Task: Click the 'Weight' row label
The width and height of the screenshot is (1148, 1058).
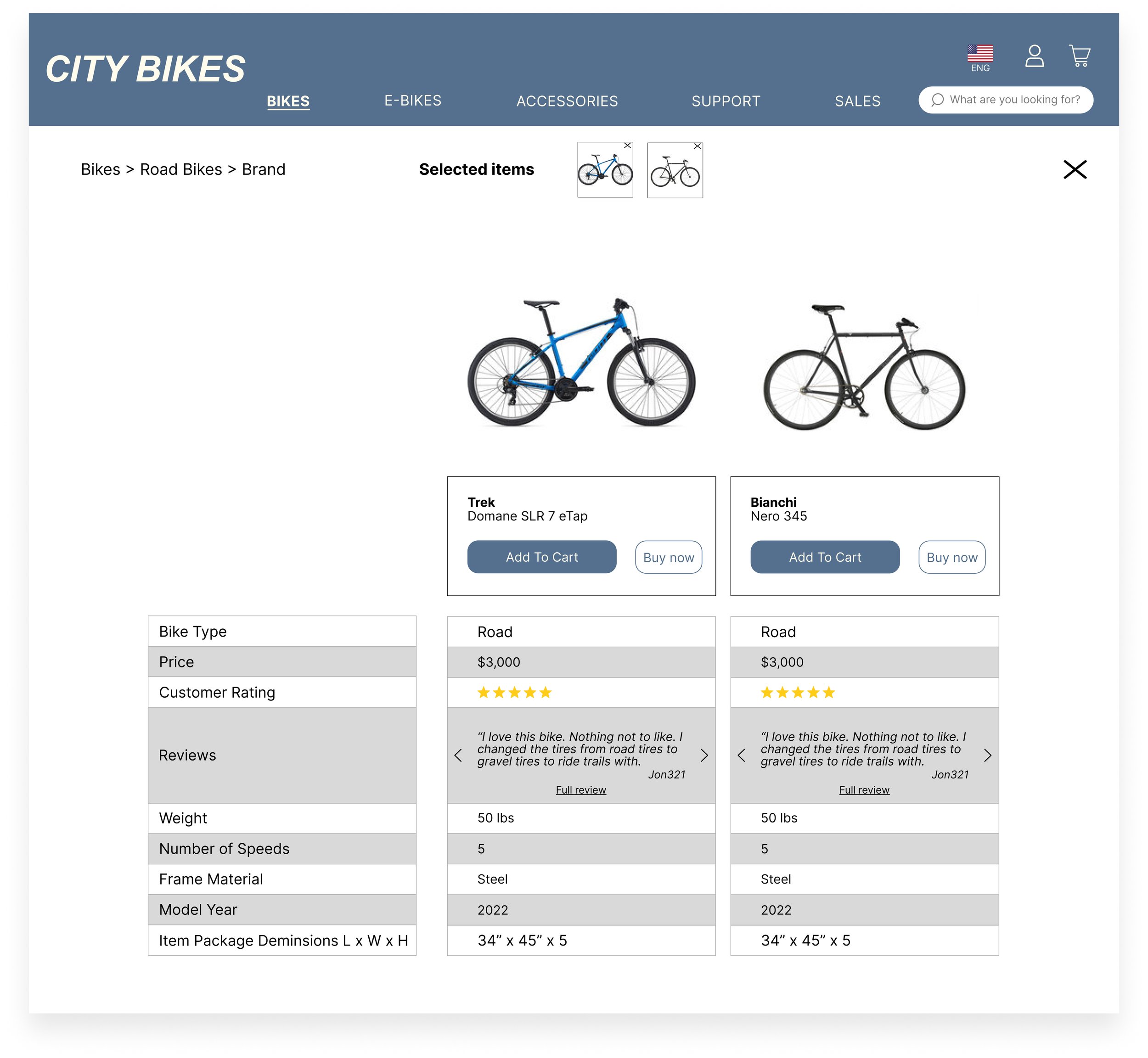Action: pos(183,818)
